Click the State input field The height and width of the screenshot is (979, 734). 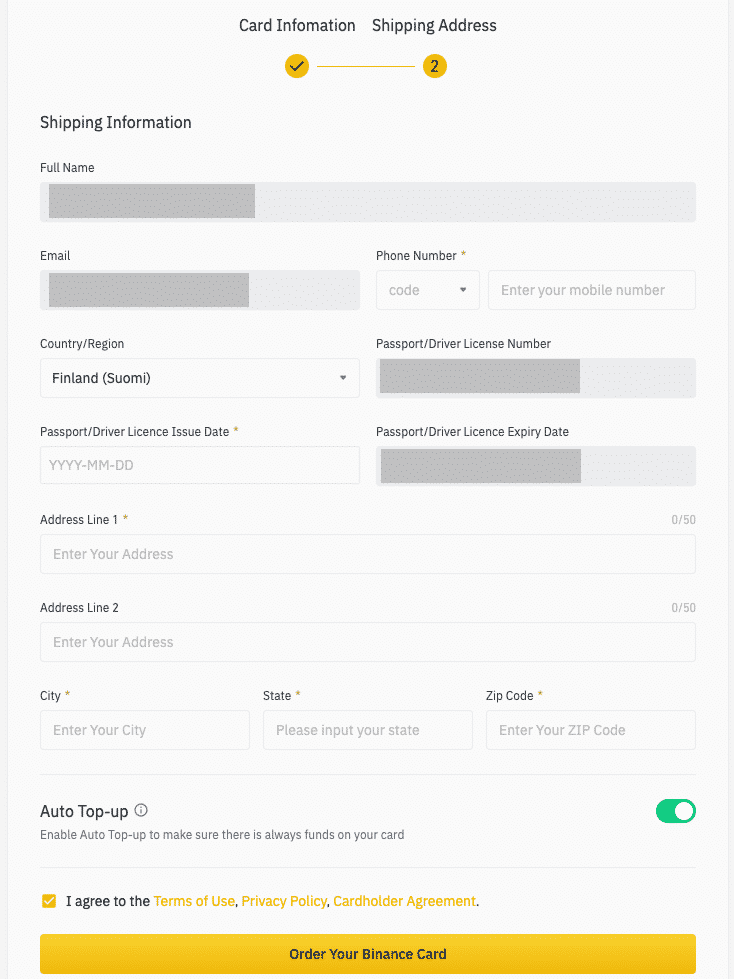(368, 730)
